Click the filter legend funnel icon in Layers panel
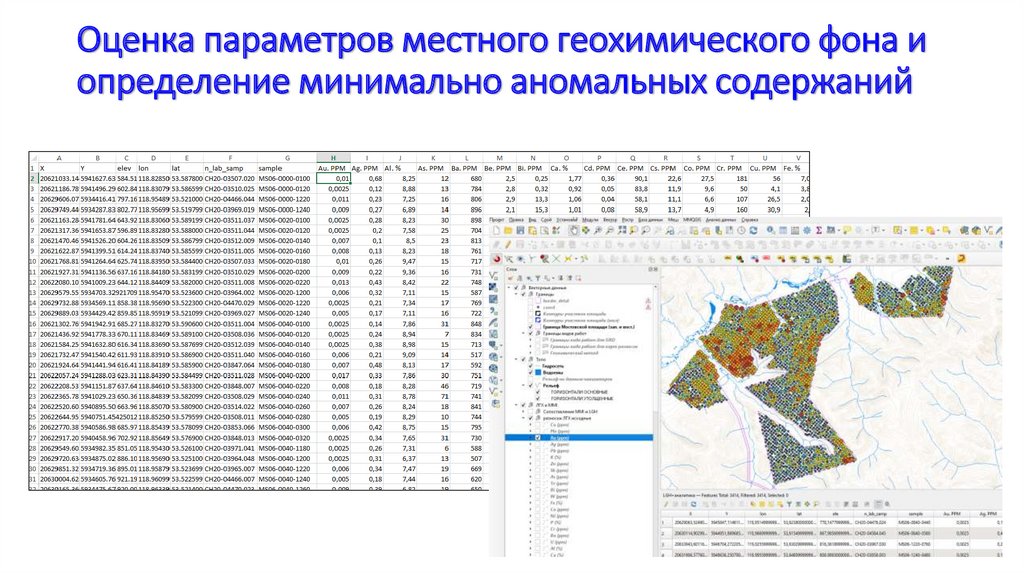The width and height of the screenshot is (1024, 574). click(537, 278)
